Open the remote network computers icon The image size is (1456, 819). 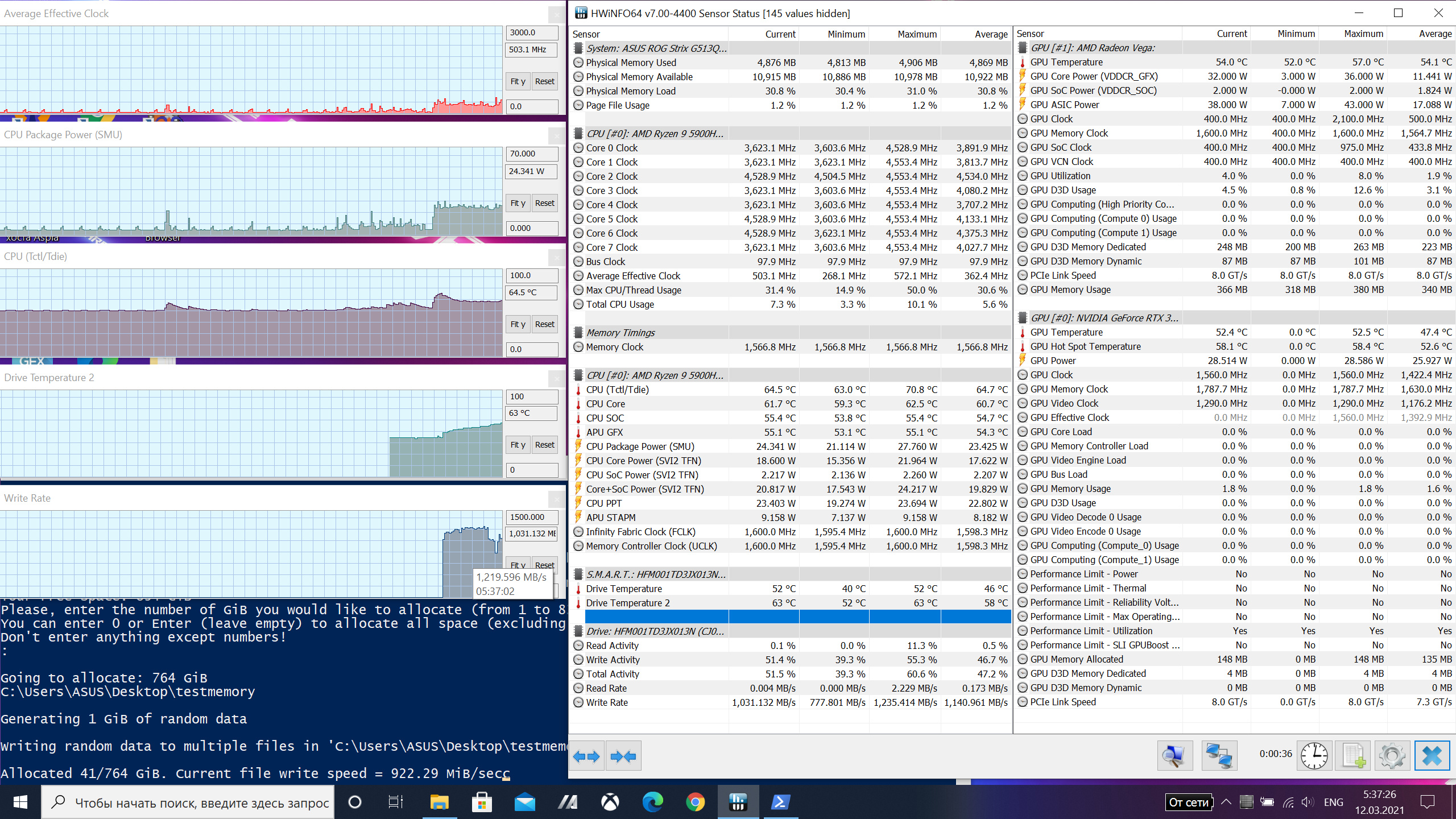click(1219, 756)
